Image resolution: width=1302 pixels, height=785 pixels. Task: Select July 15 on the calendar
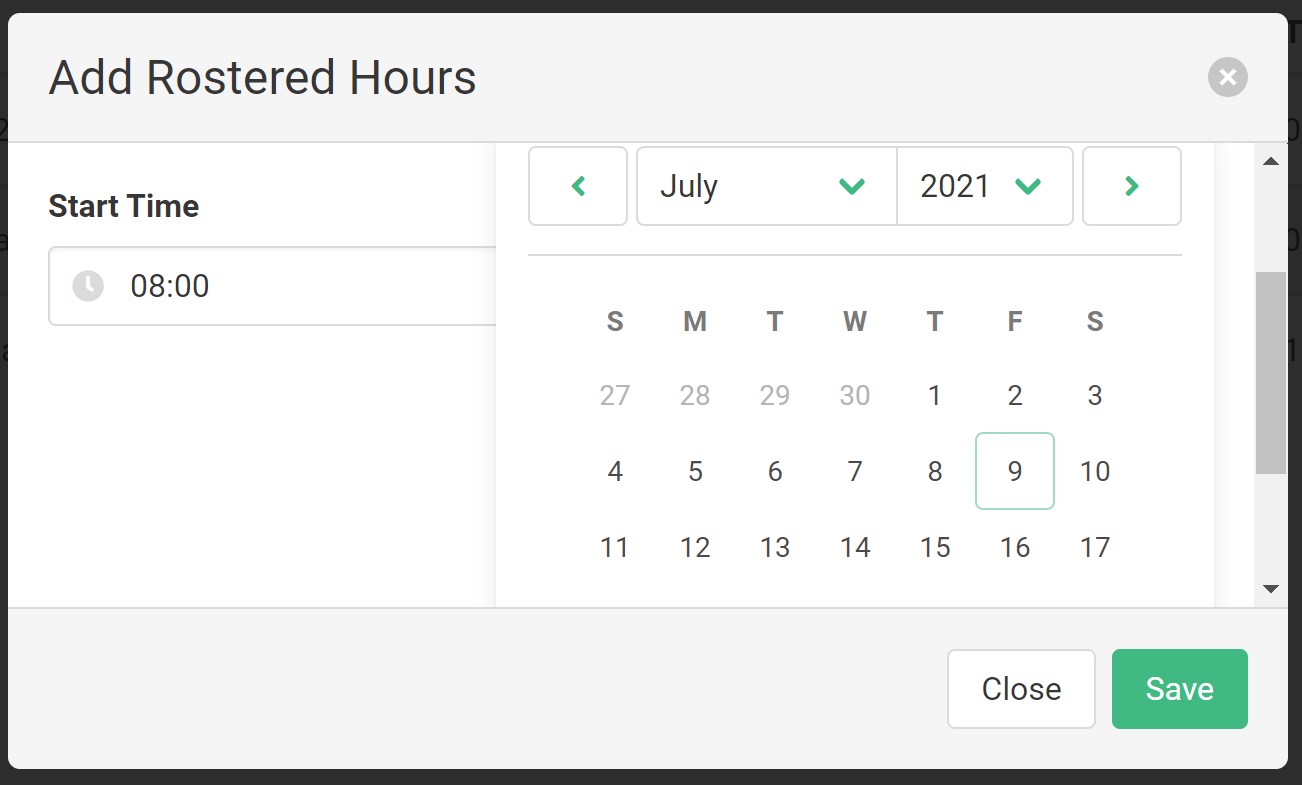pyautogui.click(x=935, y=547)
